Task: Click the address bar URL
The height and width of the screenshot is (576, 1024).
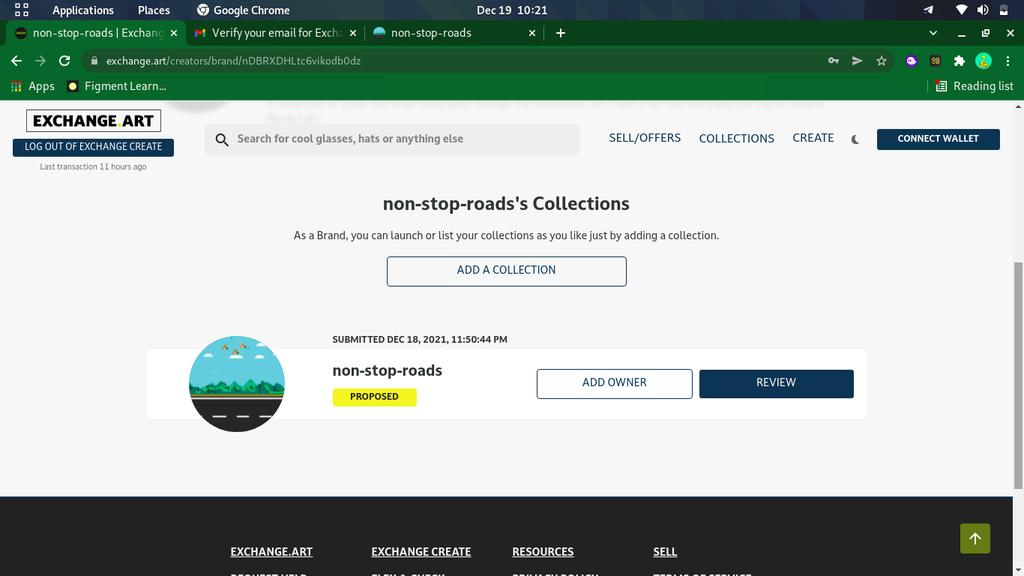Action: point(233,61)
